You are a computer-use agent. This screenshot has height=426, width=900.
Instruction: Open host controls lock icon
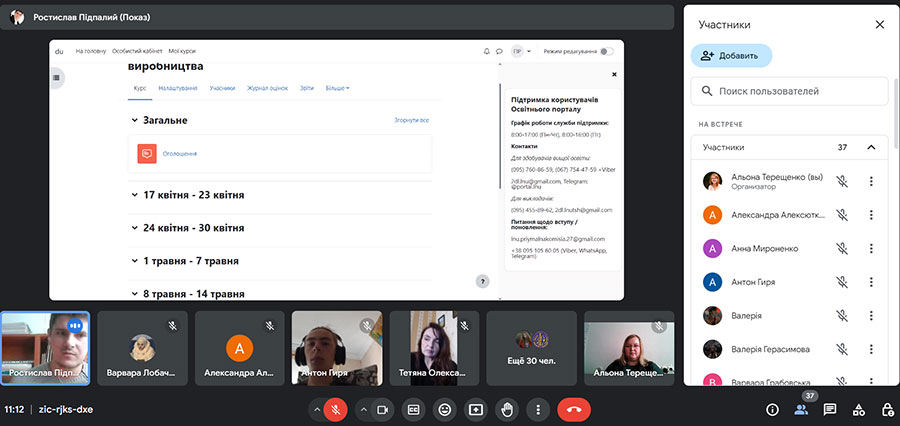click(x=887, y=409)
